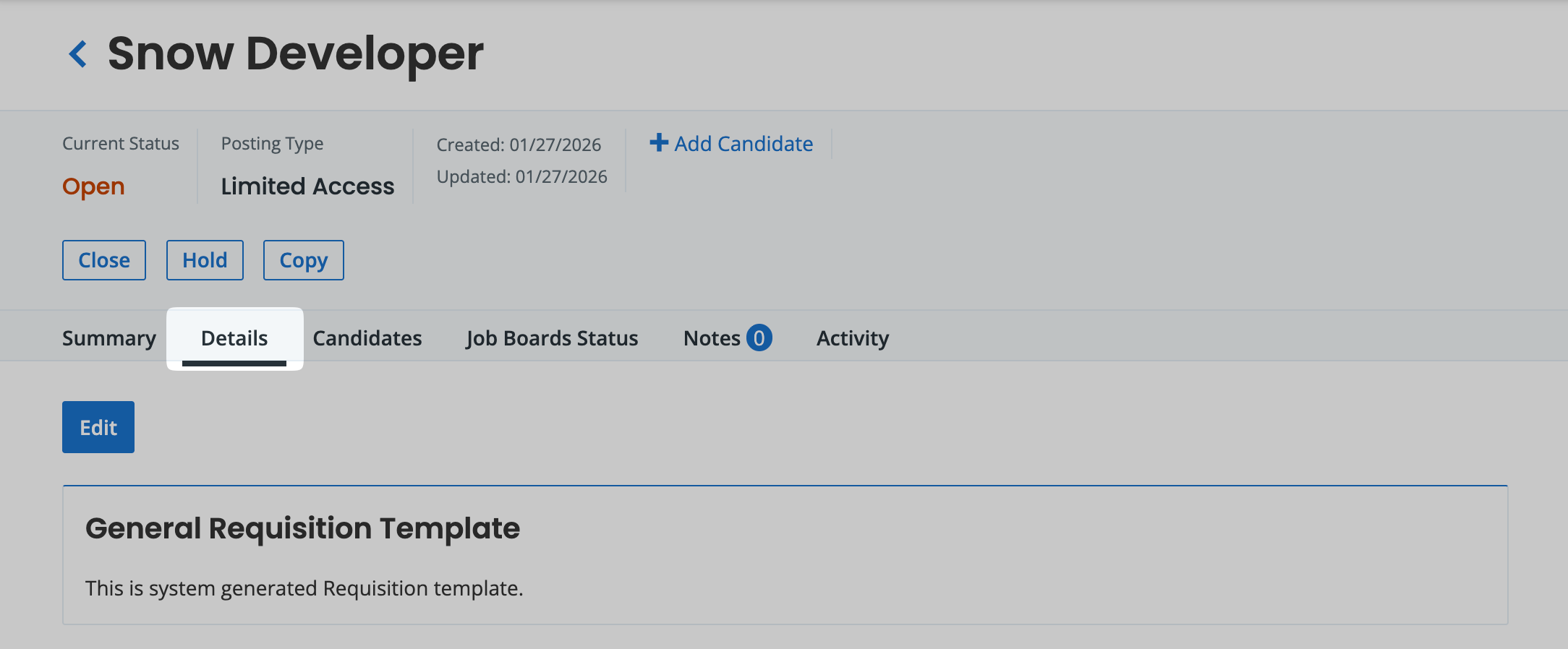Show the Activity tab
1568x649 pixels.
click(x=853, y=338)
